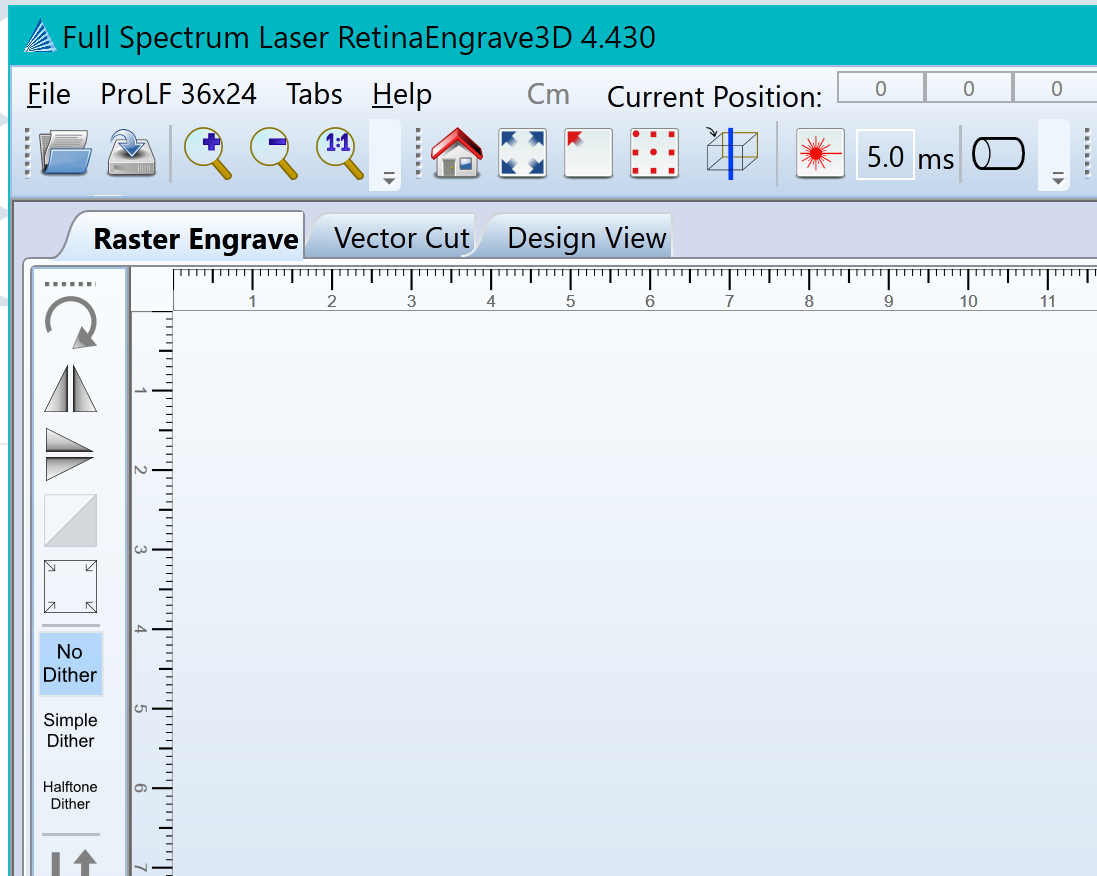Screen dimensions: 1097x876
Task: Open the Tabs menu
Action: [x=314, y=94]
